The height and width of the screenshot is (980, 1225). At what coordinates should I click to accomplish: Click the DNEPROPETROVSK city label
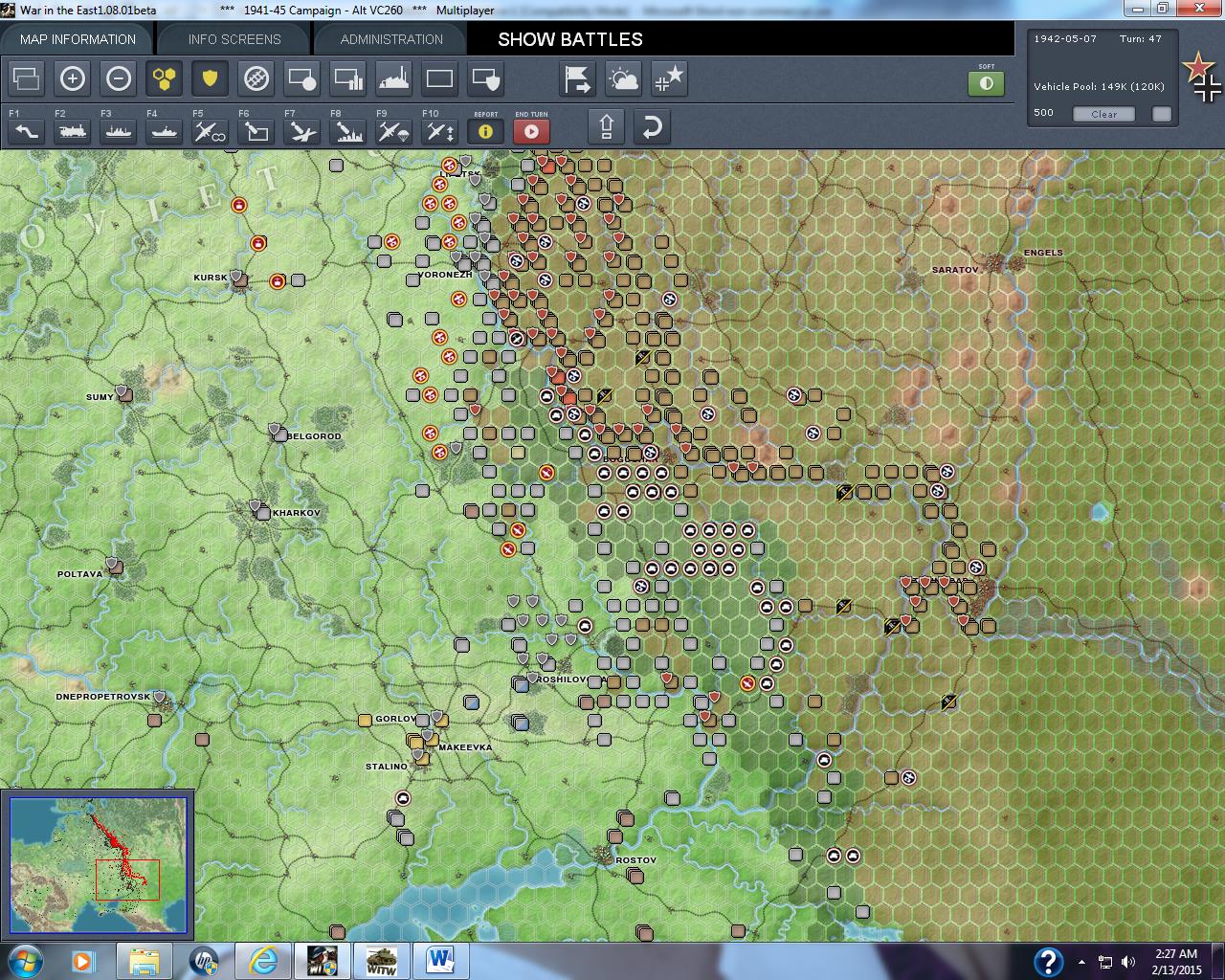coord(102,697)
